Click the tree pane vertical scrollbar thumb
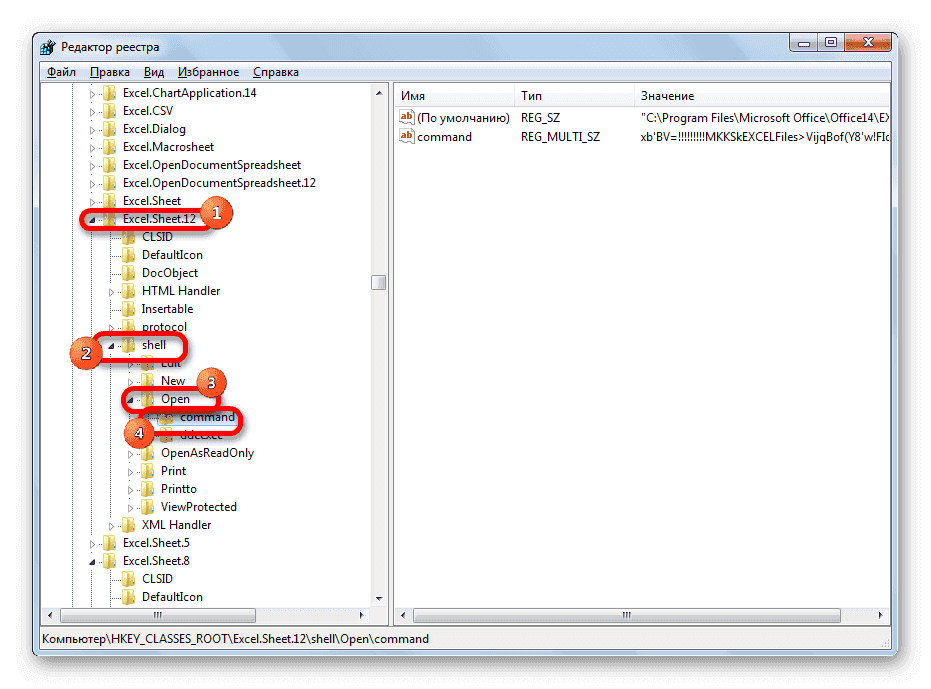This screenshot has width=931, height=689. [x=379, y=282]
